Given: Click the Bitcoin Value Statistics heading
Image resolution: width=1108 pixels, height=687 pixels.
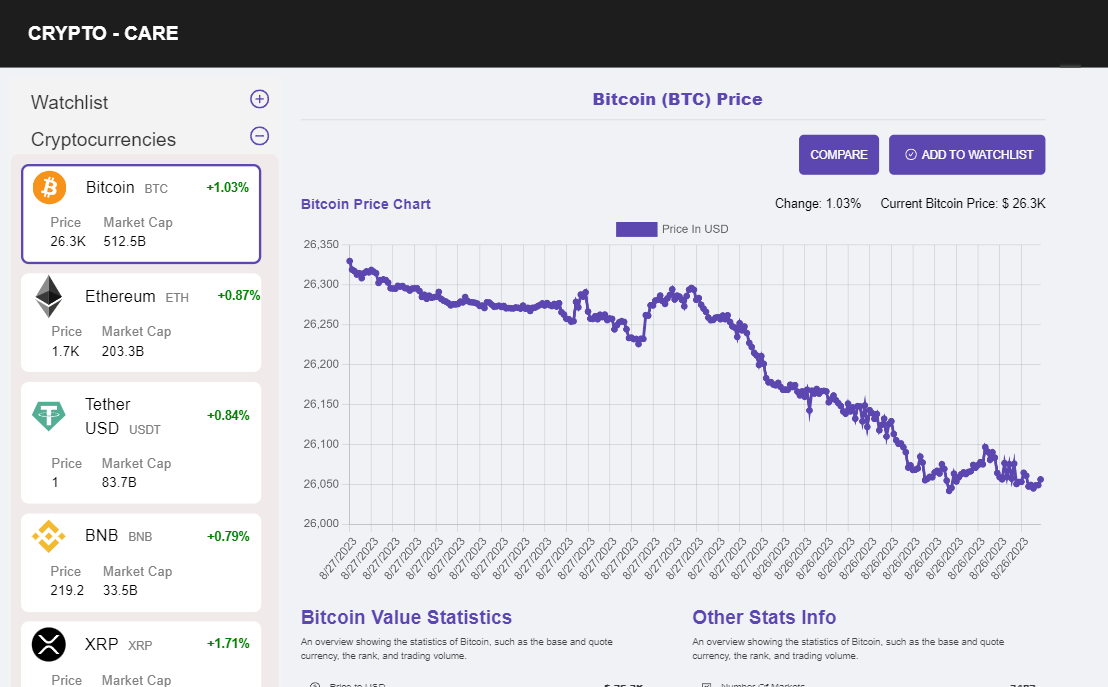Looking at the screenshot, I should tap(406, 617).
